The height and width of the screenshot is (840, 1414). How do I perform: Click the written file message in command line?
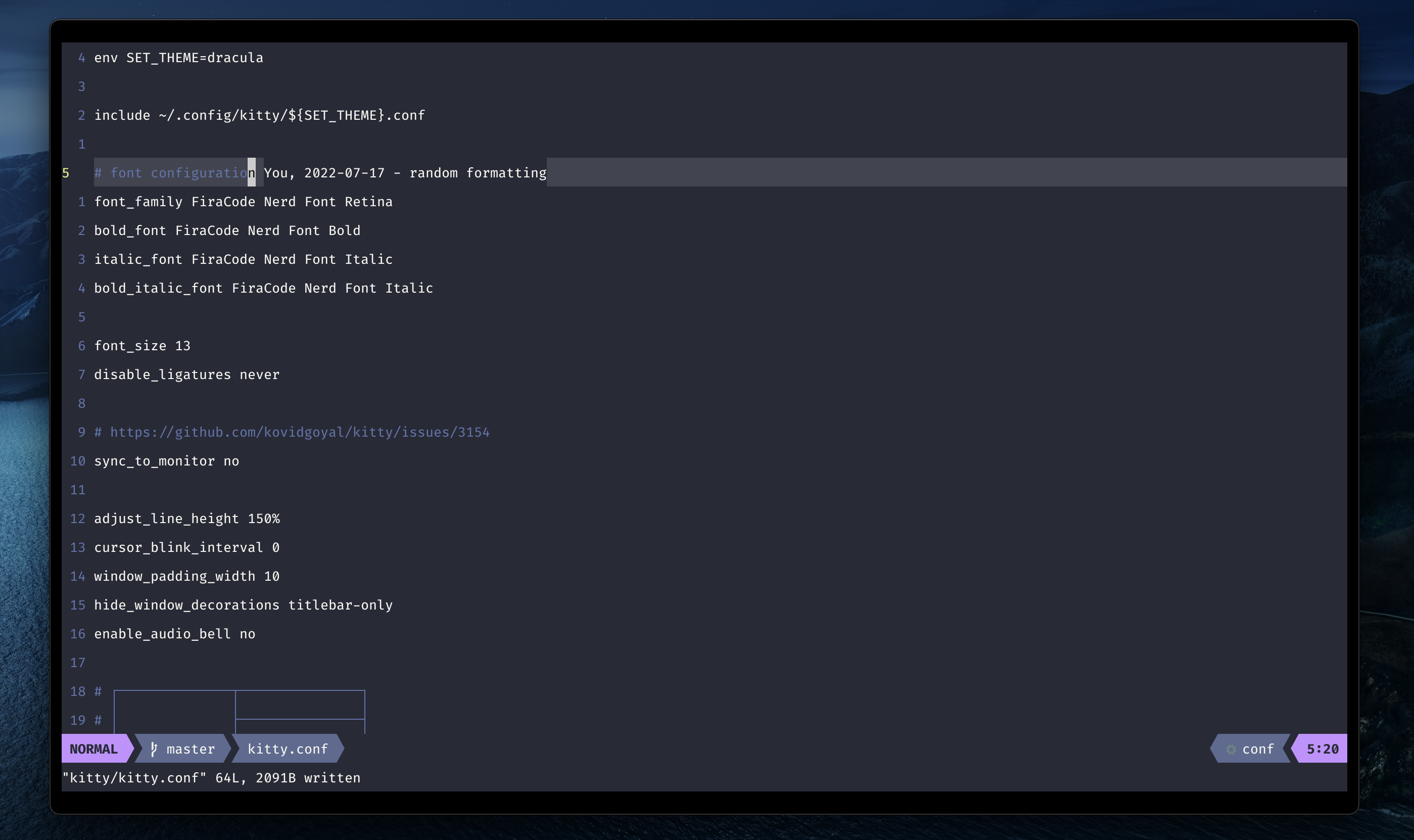[211, 778]
